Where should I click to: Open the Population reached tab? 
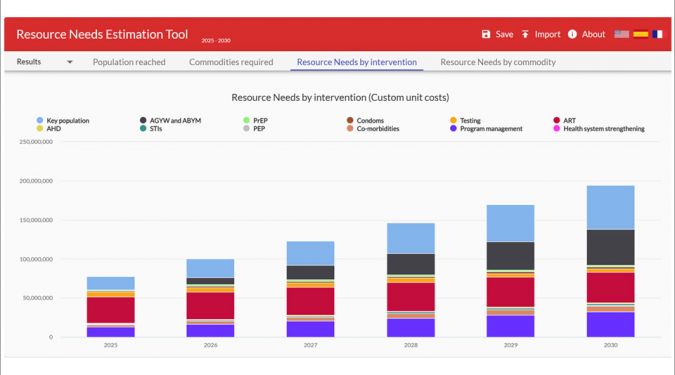(129, 62)
